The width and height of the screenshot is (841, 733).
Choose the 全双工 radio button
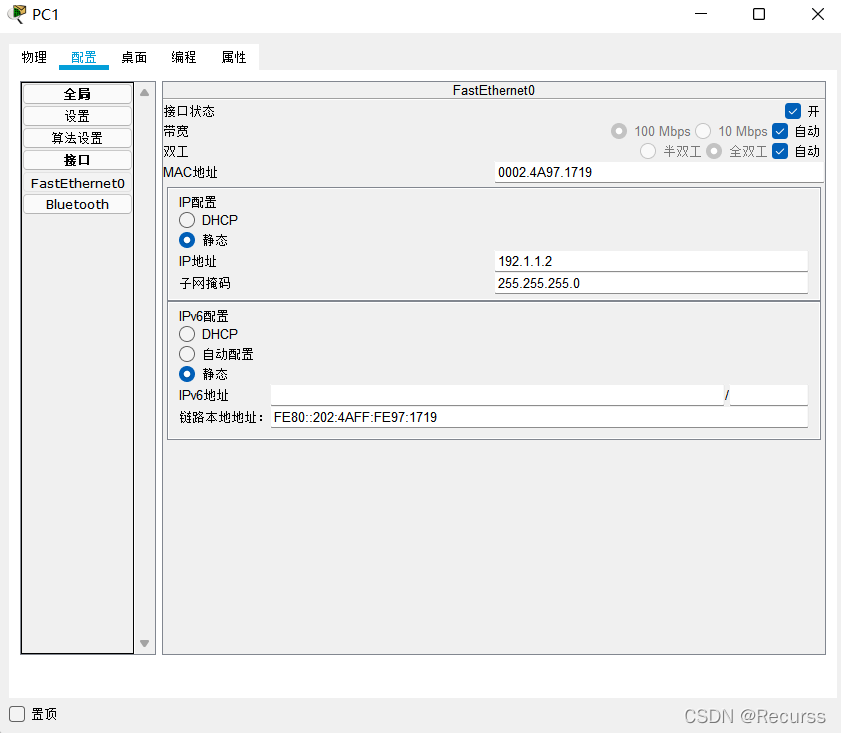[x=714, y=151]
